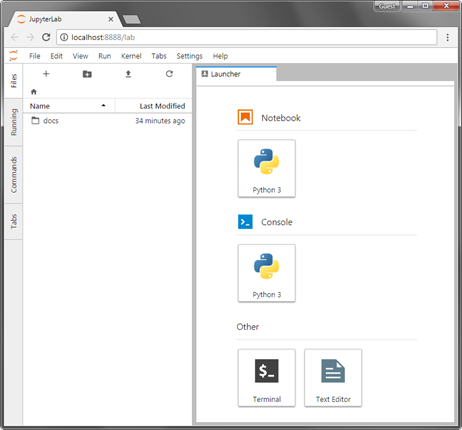The height and width of the screenshot is (430, 462).
Task: Click the localhost:8888/lab address bar
Action: point(247,37)
